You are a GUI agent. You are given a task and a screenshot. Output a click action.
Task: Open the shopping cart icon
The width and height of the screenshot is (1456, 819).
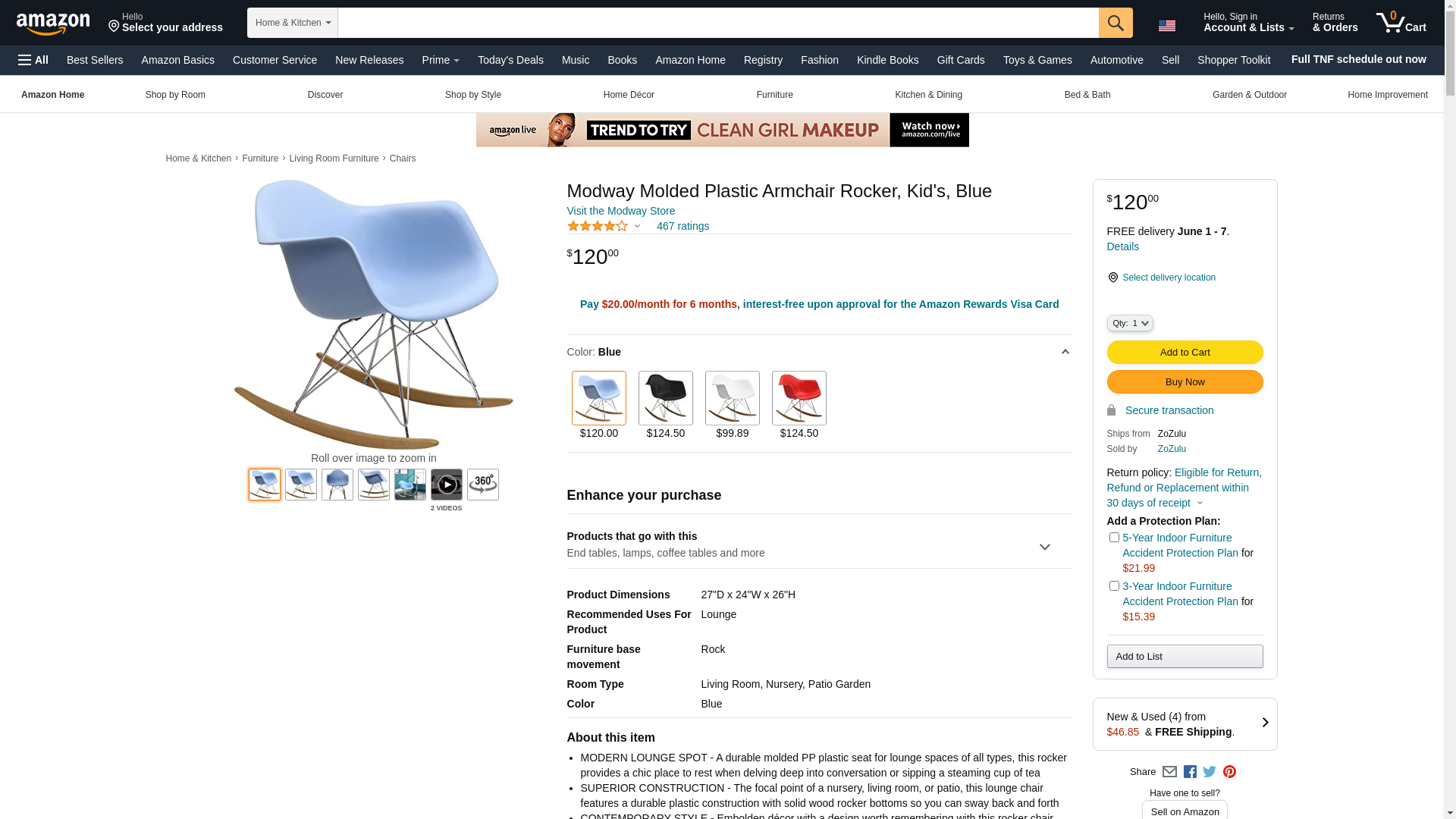[1401, 23]
